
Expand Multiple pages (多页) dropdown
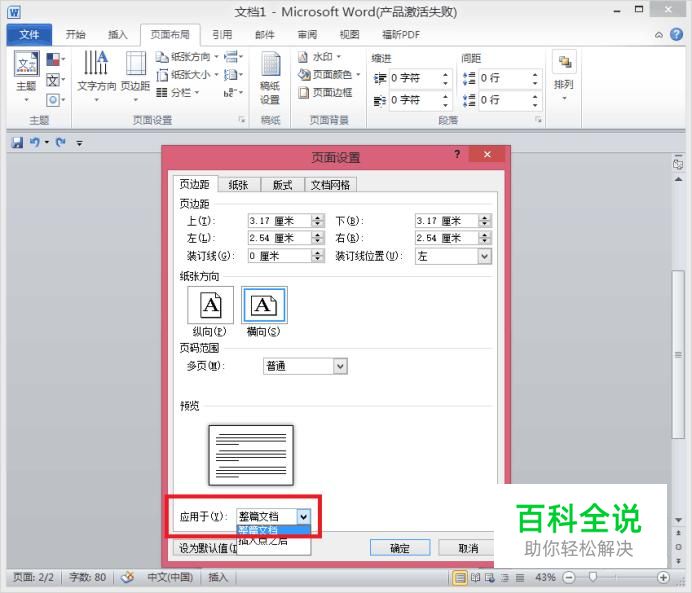340,366
